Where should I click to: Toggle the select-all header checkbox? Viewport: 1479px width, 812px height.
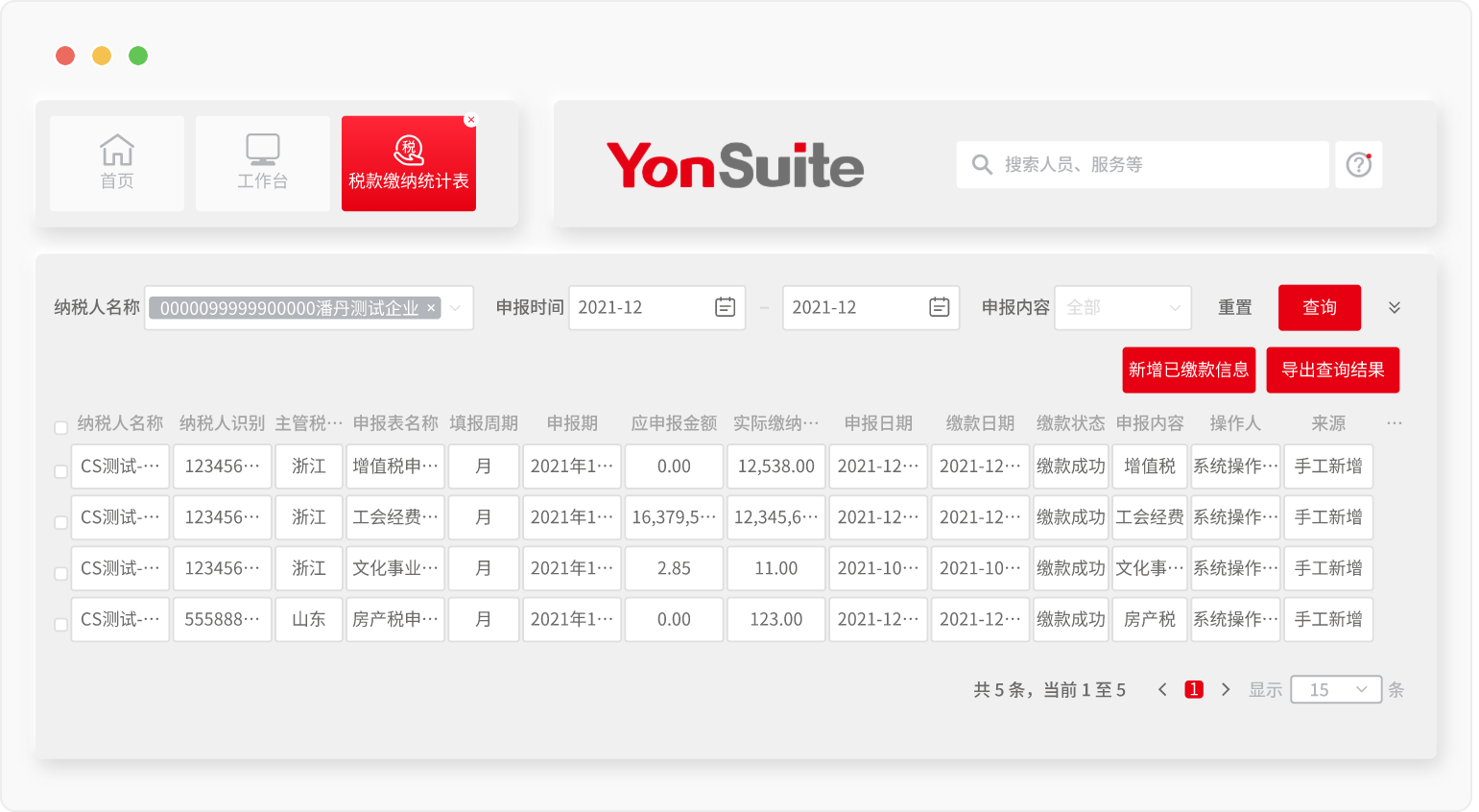click(61, 427)
